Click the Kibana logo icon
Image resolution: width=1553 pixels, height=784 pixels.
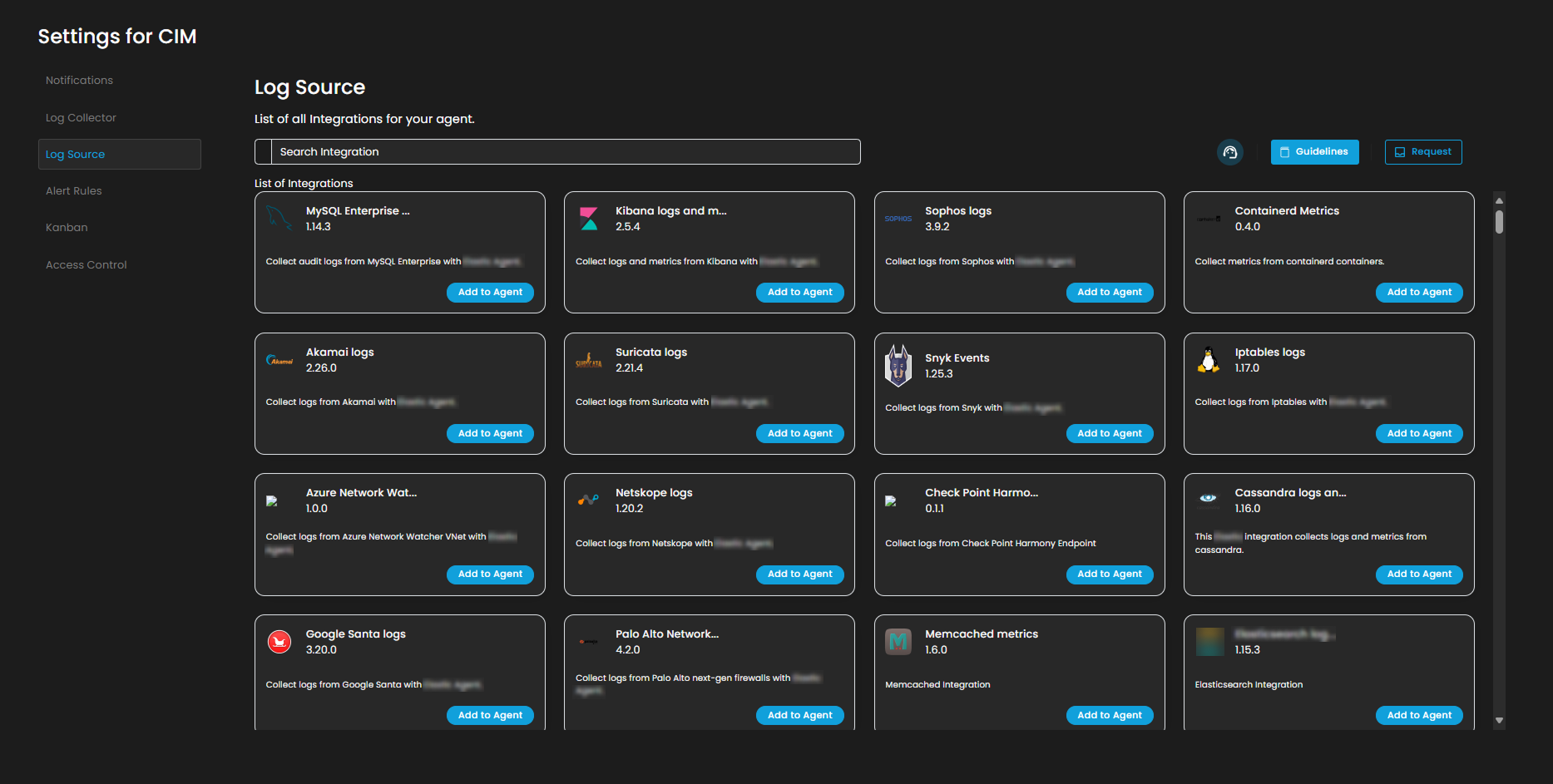point(589,219)
